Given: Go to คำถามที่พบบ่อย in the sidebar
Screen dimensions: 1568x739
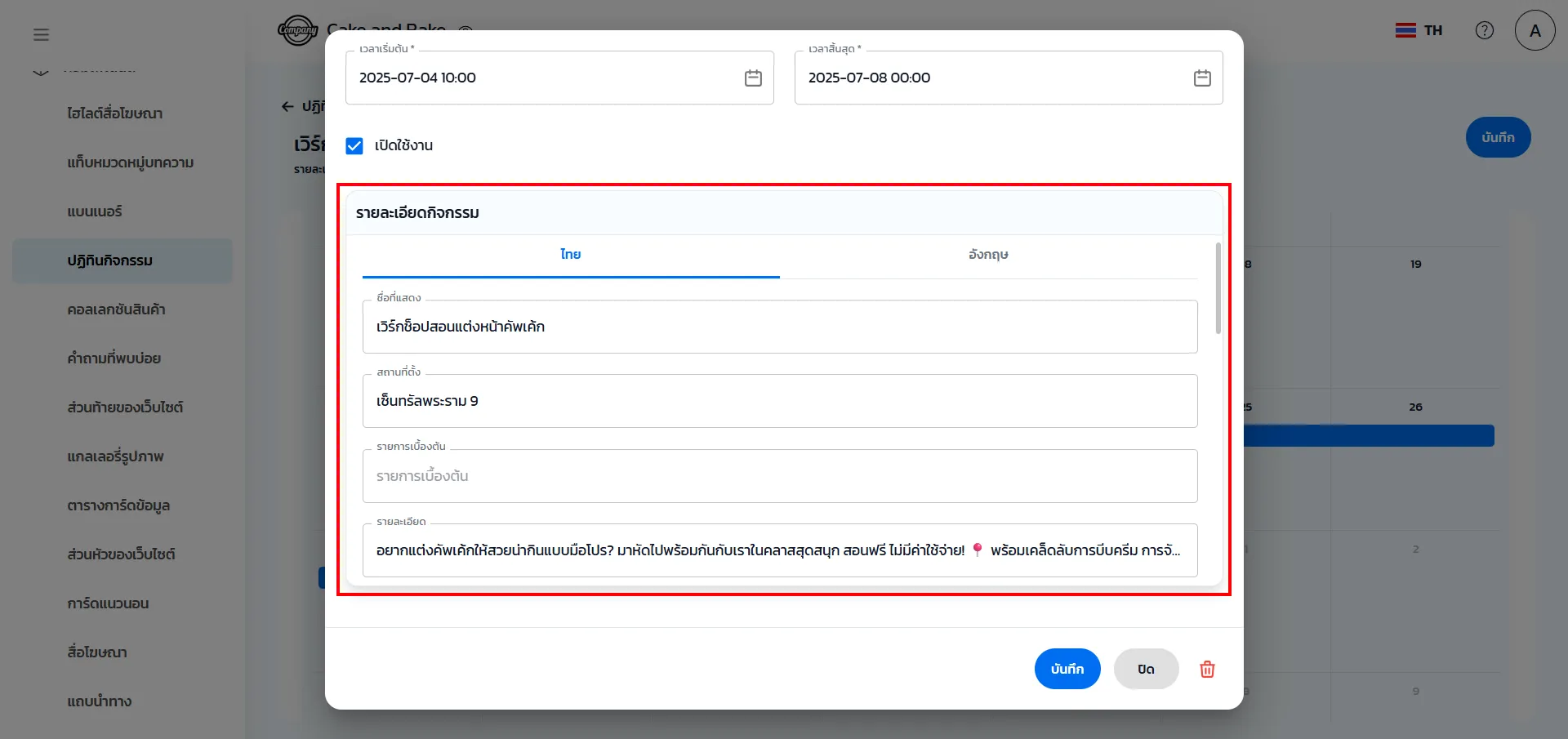Looking at the screenshot, I should pyautogui.click(x=114, y=358).
